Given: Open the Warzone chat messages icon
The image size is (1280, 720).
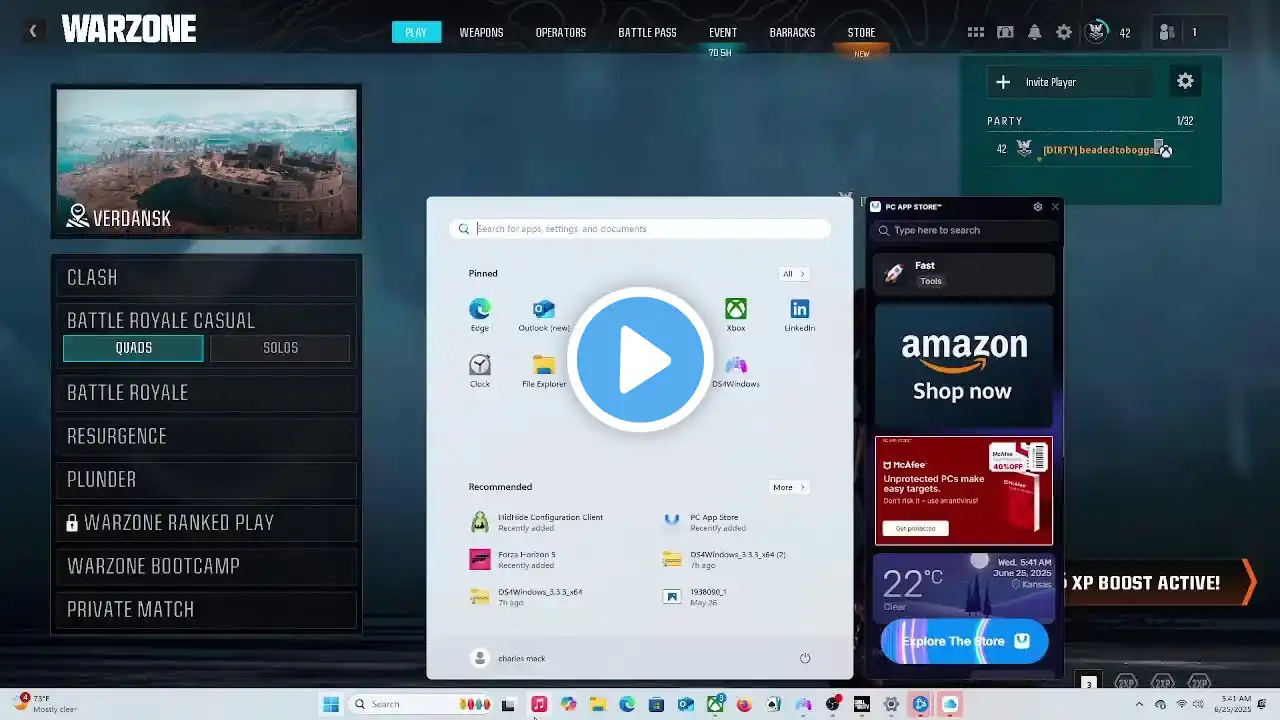Looking at the screenshot, I should [1005, 32].
